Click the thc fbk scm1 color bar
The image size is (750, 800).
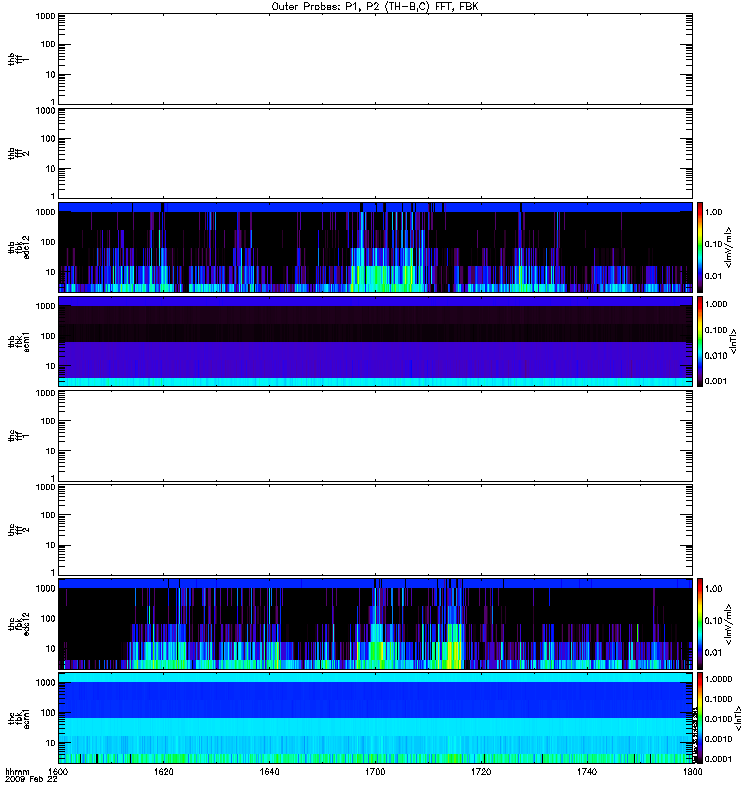pos(700,718)
